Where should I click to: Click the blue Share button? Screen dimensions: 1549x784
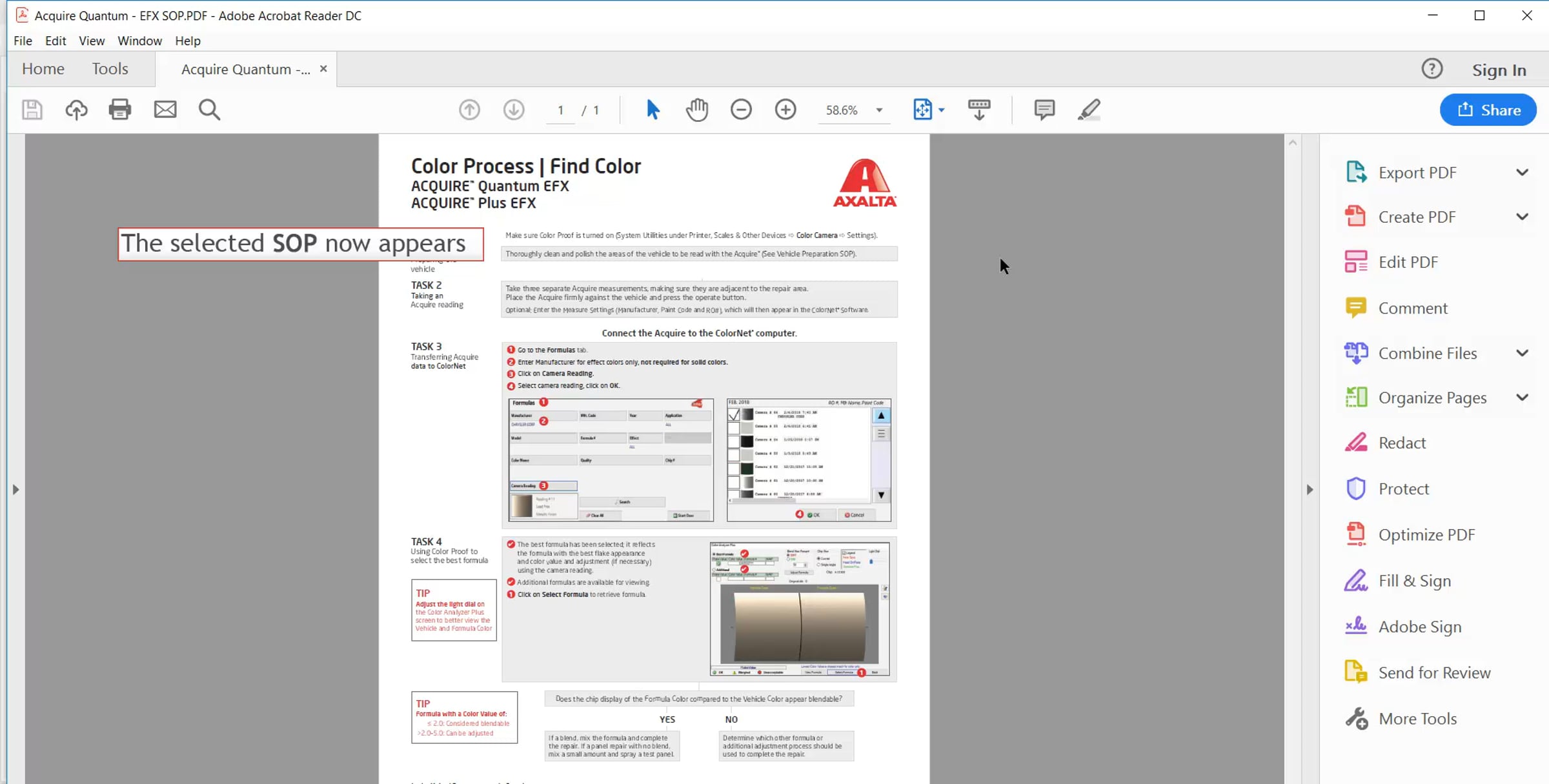coord(1488,110)
